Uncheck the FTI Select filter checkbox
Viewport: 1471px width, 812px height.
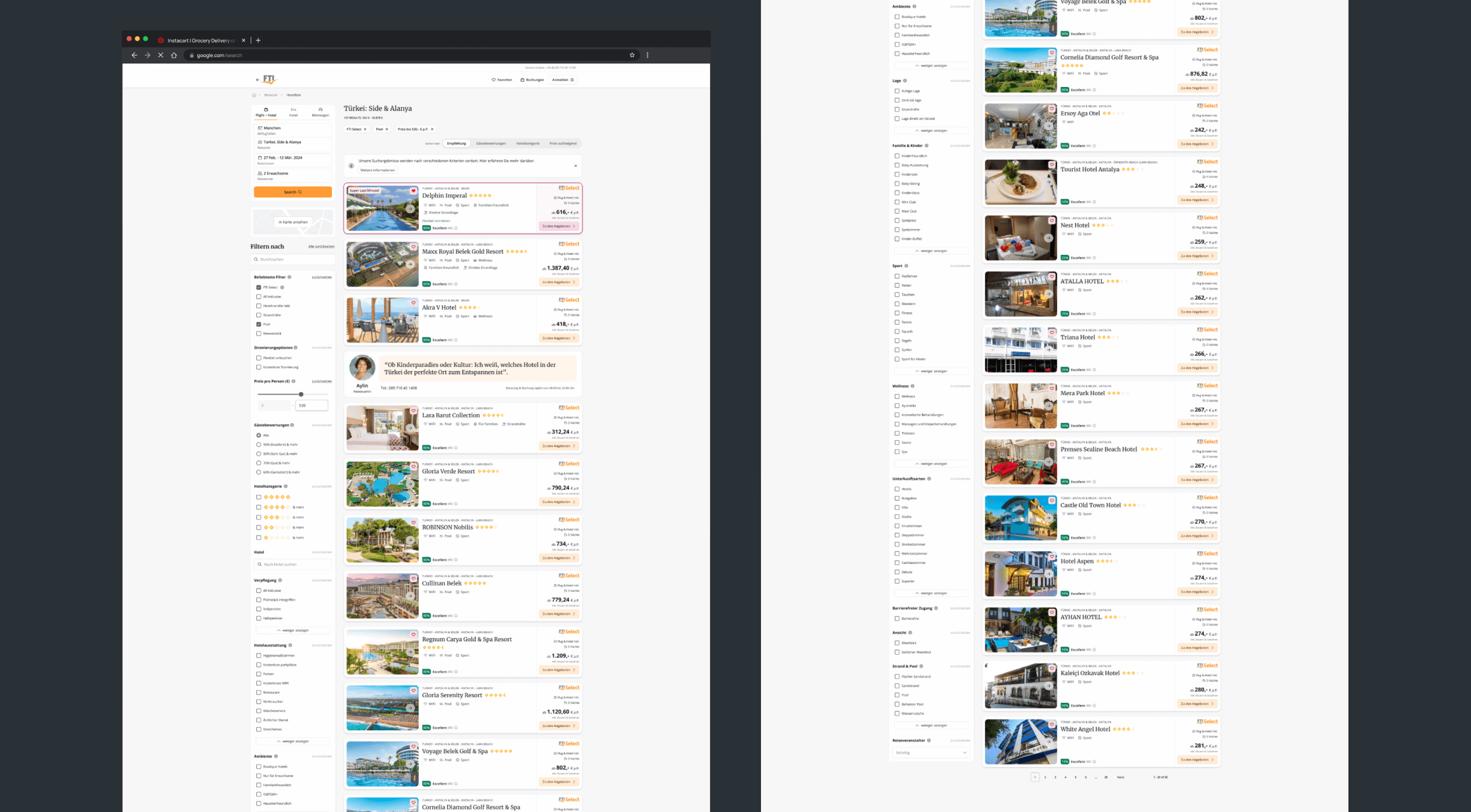point(258,287)
